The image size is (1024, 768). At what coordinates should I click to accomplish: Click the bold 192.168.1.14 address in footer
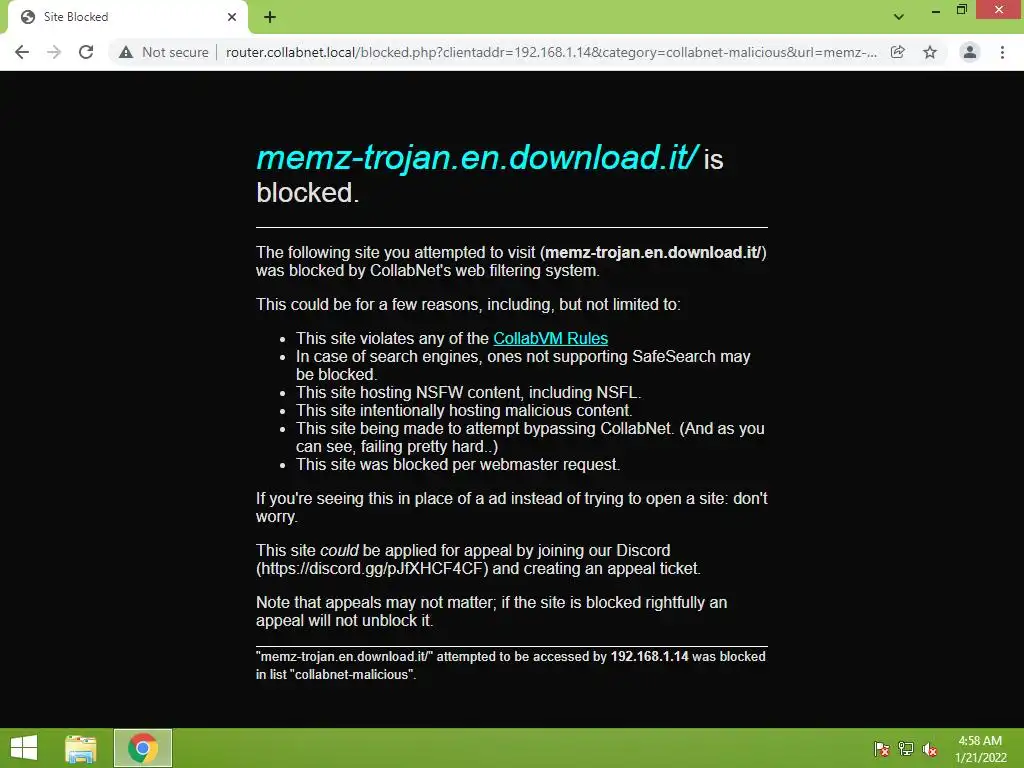[649, 656]
